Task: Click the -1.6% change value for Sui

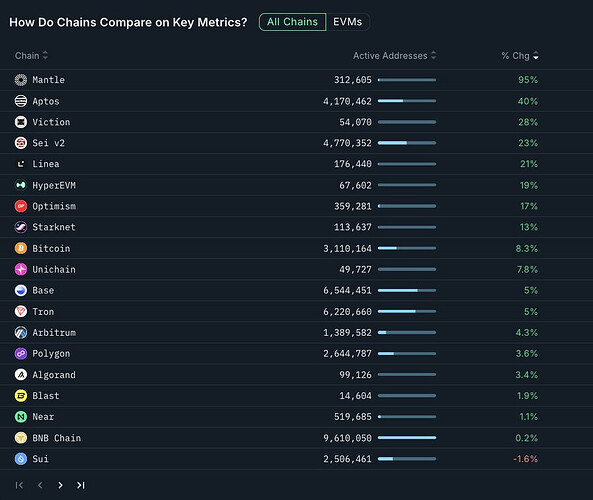Action: [x=525, y=459]
